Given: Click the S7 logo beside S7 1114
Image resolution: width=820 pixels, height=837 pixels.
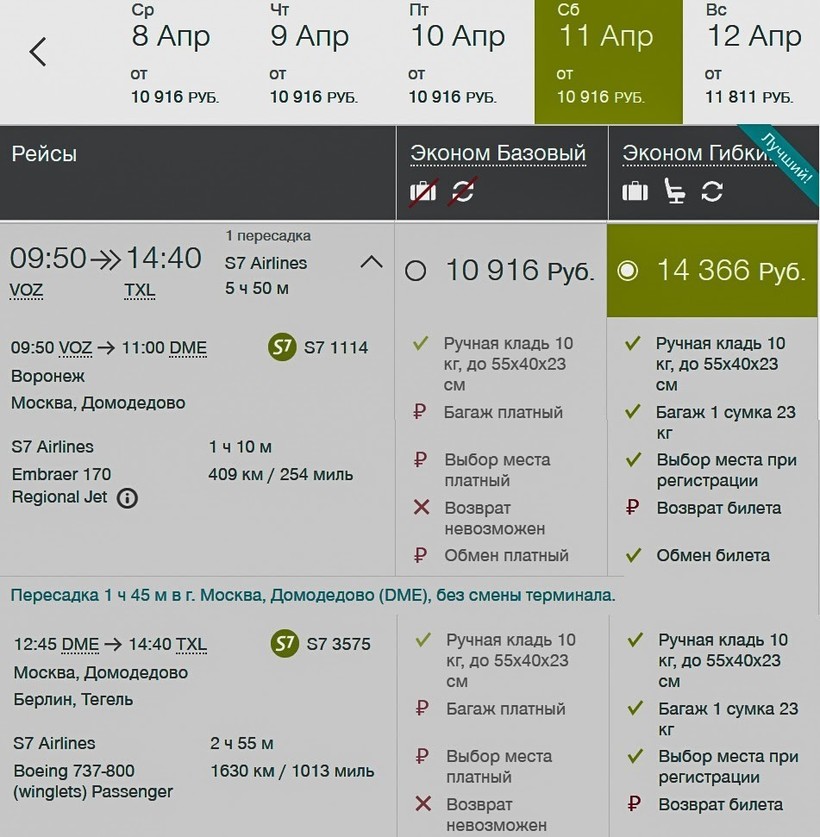Looking at the screenshot, I should tap(283, 347).
